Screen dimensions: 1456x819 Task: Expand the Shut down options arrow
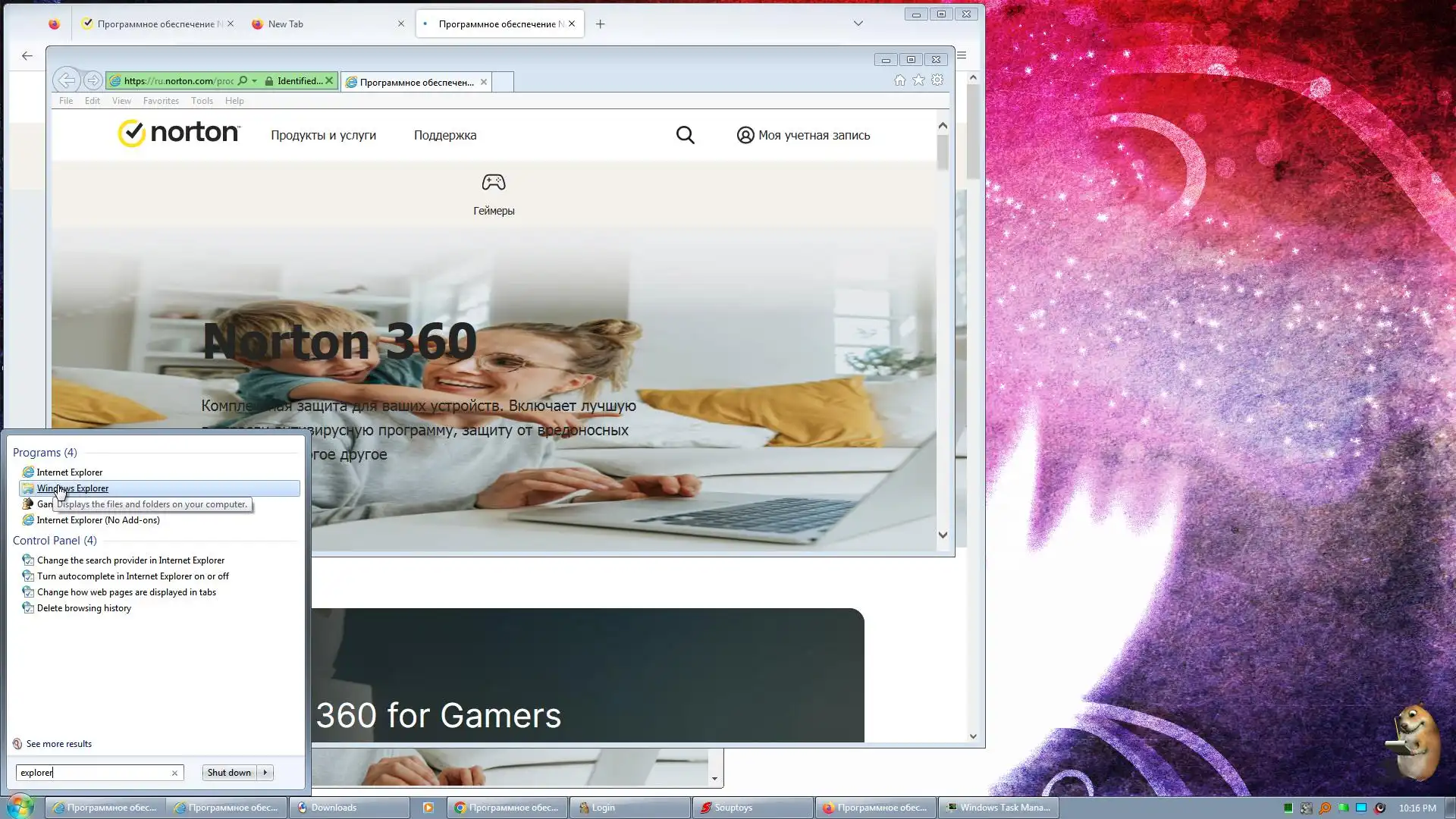(265, 773)
